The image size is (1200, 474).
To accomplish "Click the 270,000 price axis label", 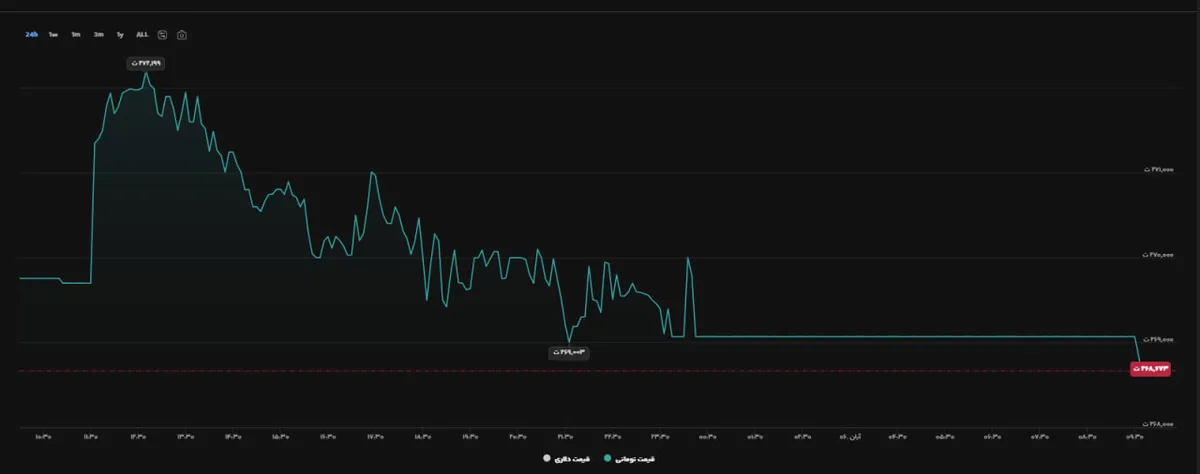I will point(1159,255).
